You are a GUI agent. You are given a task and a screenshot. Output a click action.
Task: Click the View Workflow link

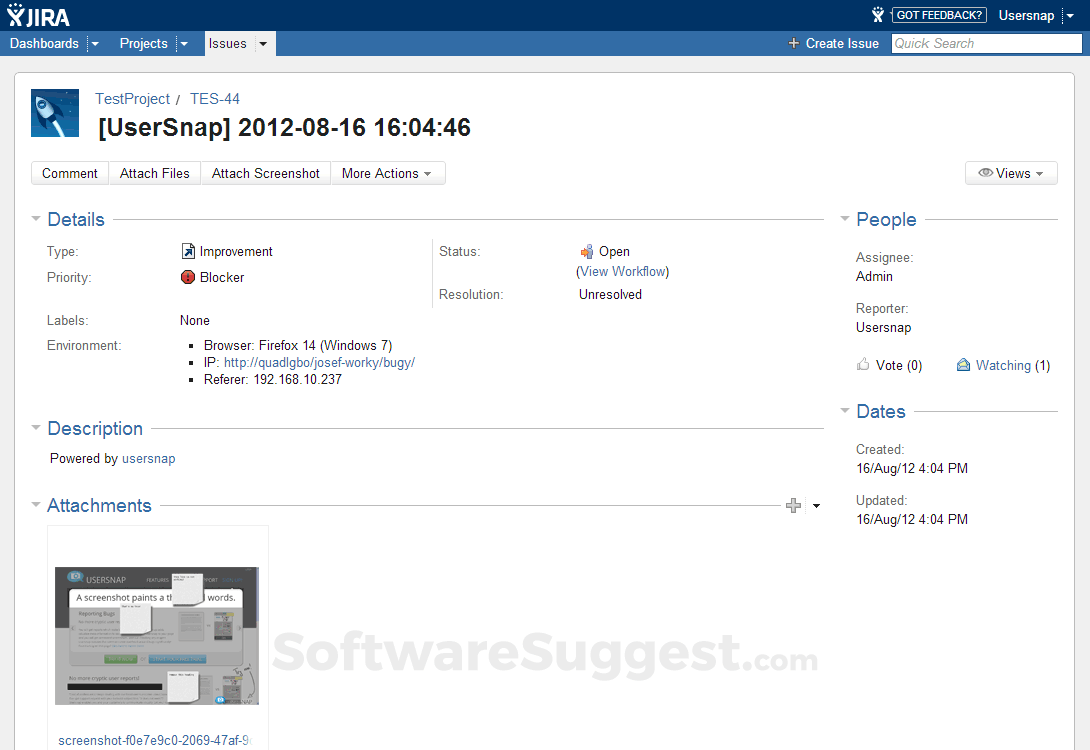[624, 272]
